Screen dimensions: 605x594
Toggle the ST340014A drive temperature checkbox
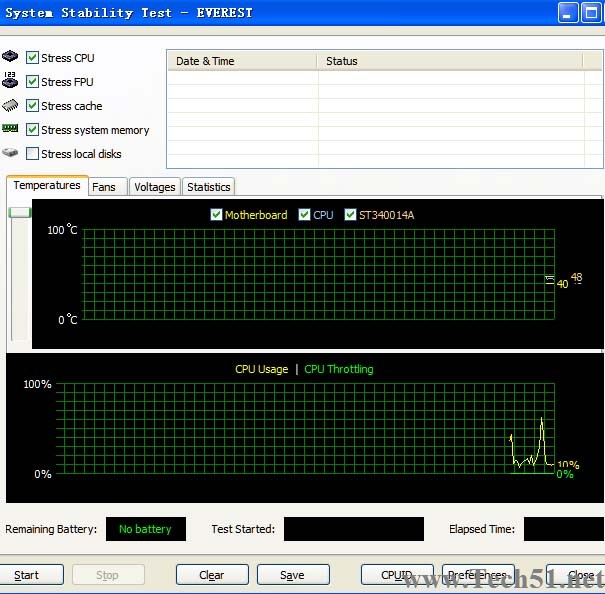[350, 215]
